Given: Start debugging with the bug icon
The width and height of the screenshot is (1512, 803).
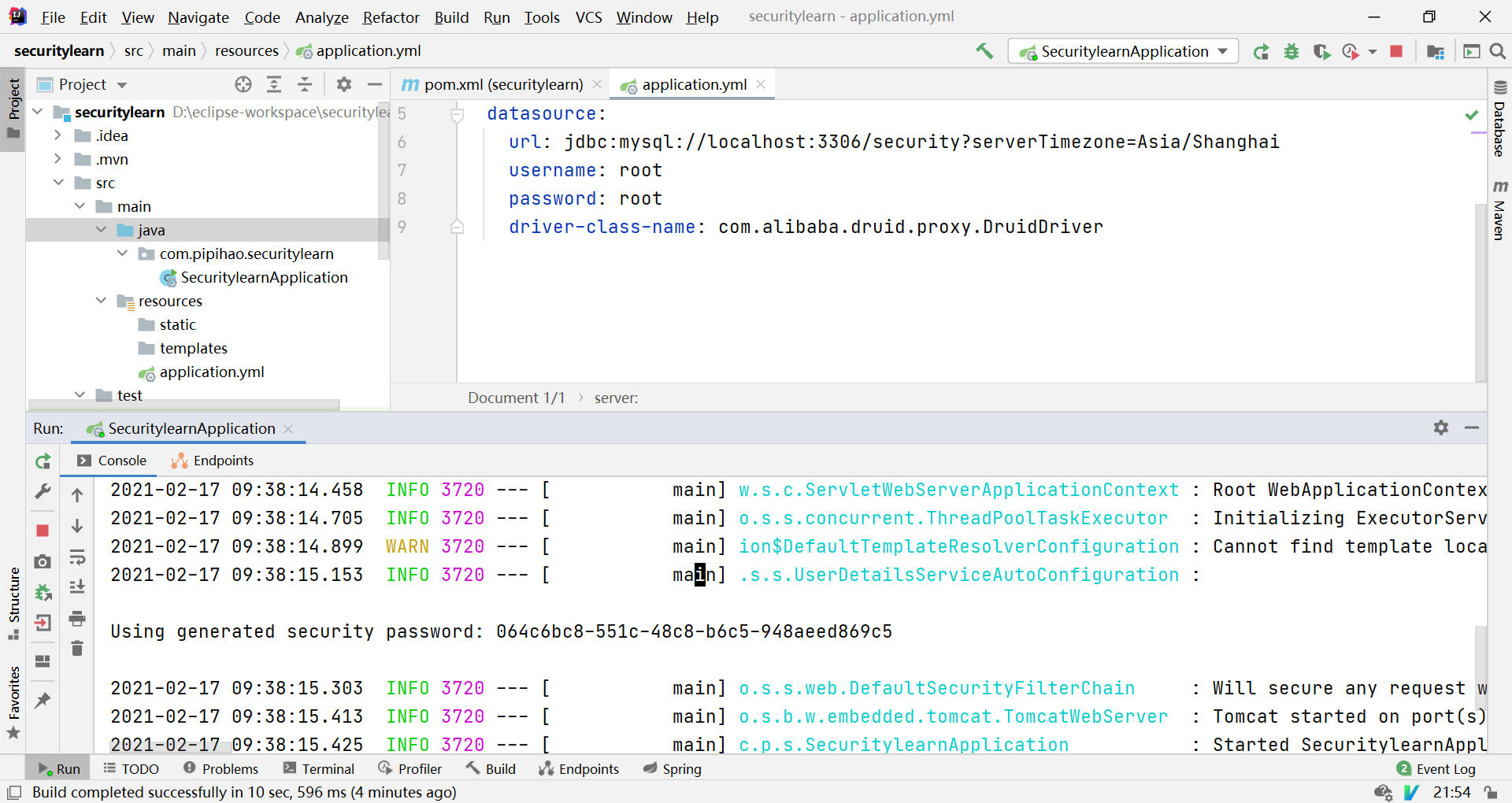Looking at the screenshot, I should pyautogui.click(x=1291, y=52).
